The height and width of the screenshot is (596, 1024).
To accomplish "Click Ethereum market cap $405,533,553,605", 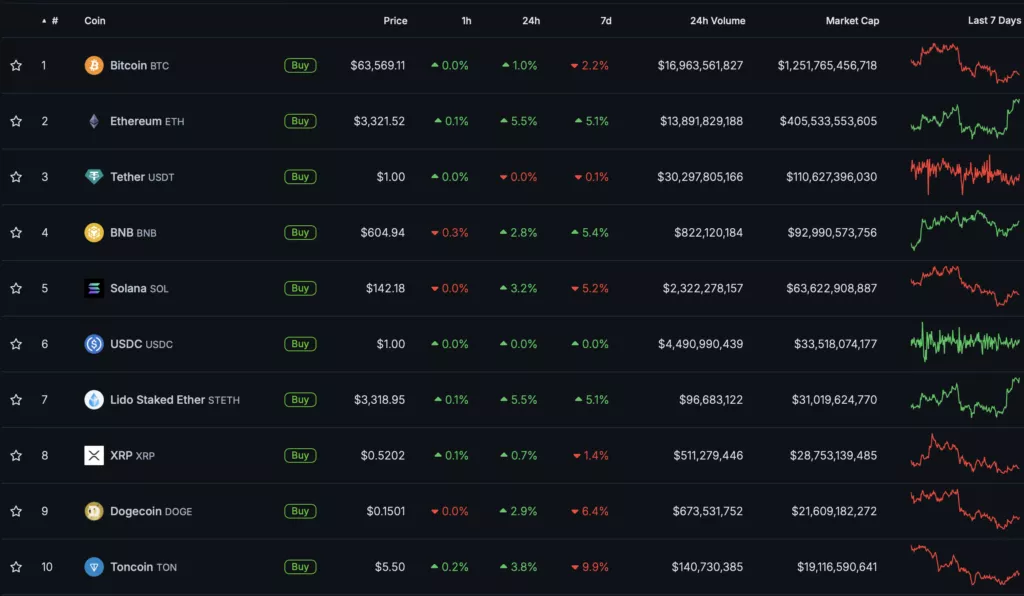I will (828, 121).
